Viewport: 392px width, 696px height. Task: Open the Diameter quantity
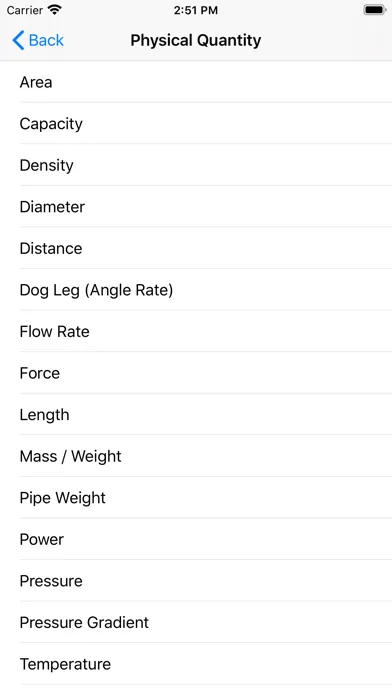click(x=196, y=207)
